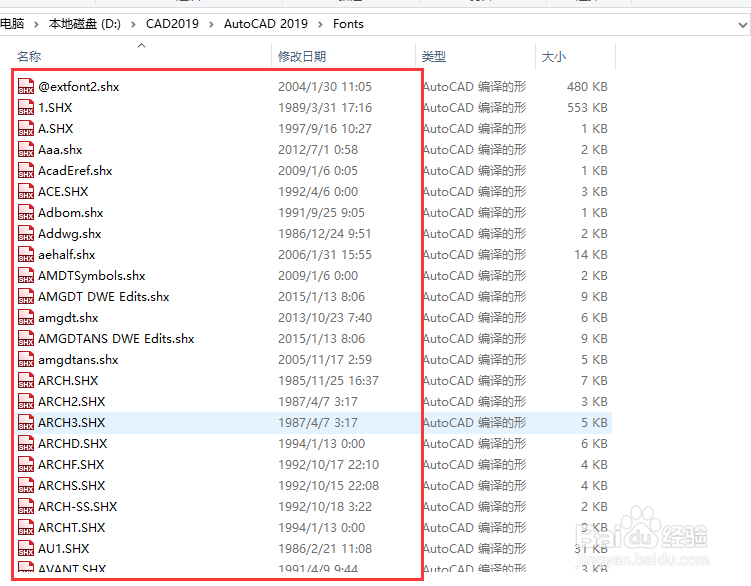This screenshot has width=751, height=586.
Task: Go to 电脑 breadcrumb segment
Action: 12,23
